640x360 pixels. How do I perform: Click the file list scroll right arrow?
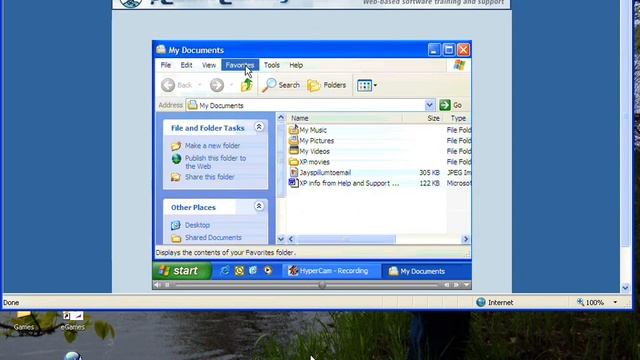pyautogui.click(x=465, y=239)
